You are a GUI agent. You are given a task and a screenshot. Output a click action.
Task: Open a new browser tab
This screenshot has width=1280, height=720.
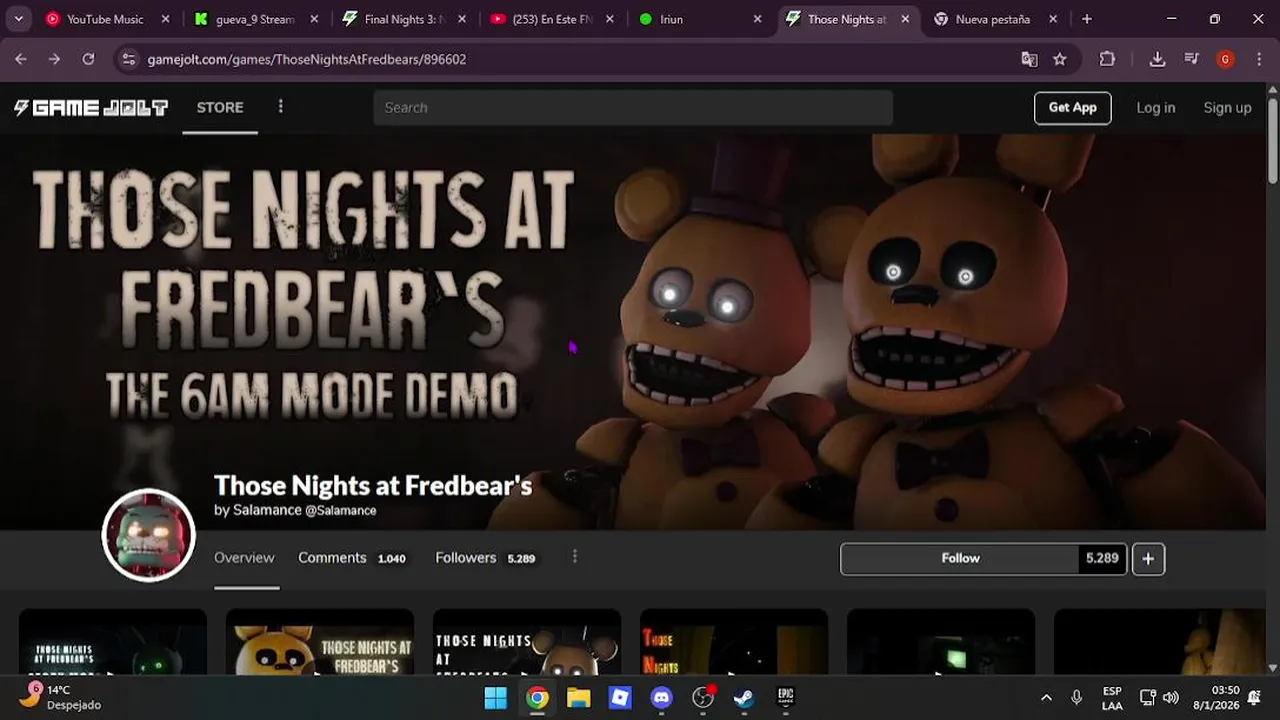pos(1087,19)
